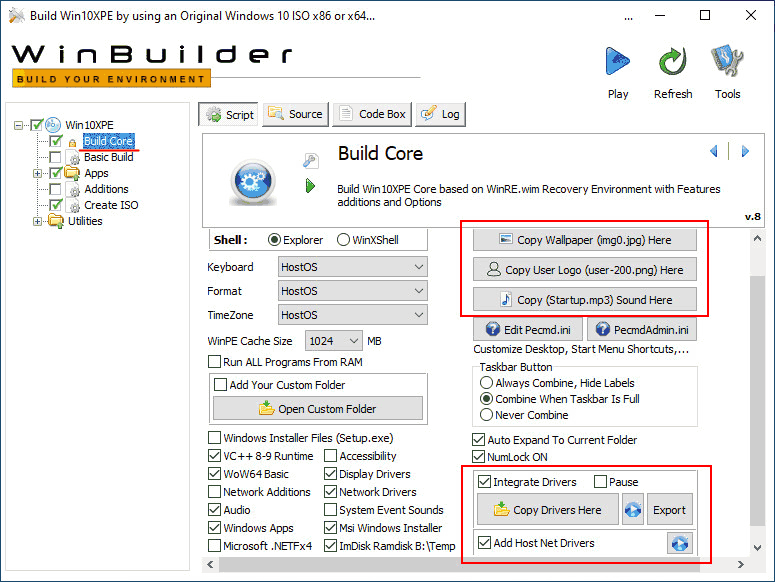Click Copy Drivers Here button
This screenshot has height=582, width=775.
[x=548, y=509]
